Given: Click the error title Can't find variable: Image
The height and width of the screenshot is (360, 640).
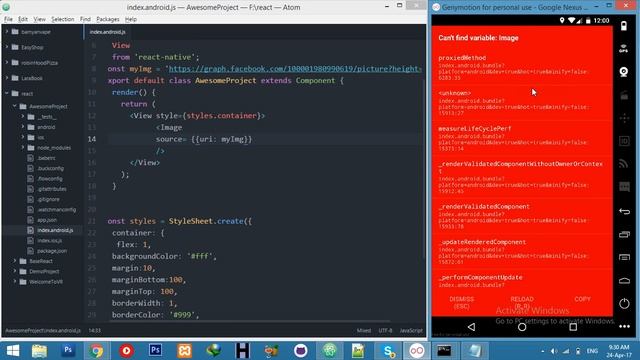Looking at the screenshot, I should [478, 38].
